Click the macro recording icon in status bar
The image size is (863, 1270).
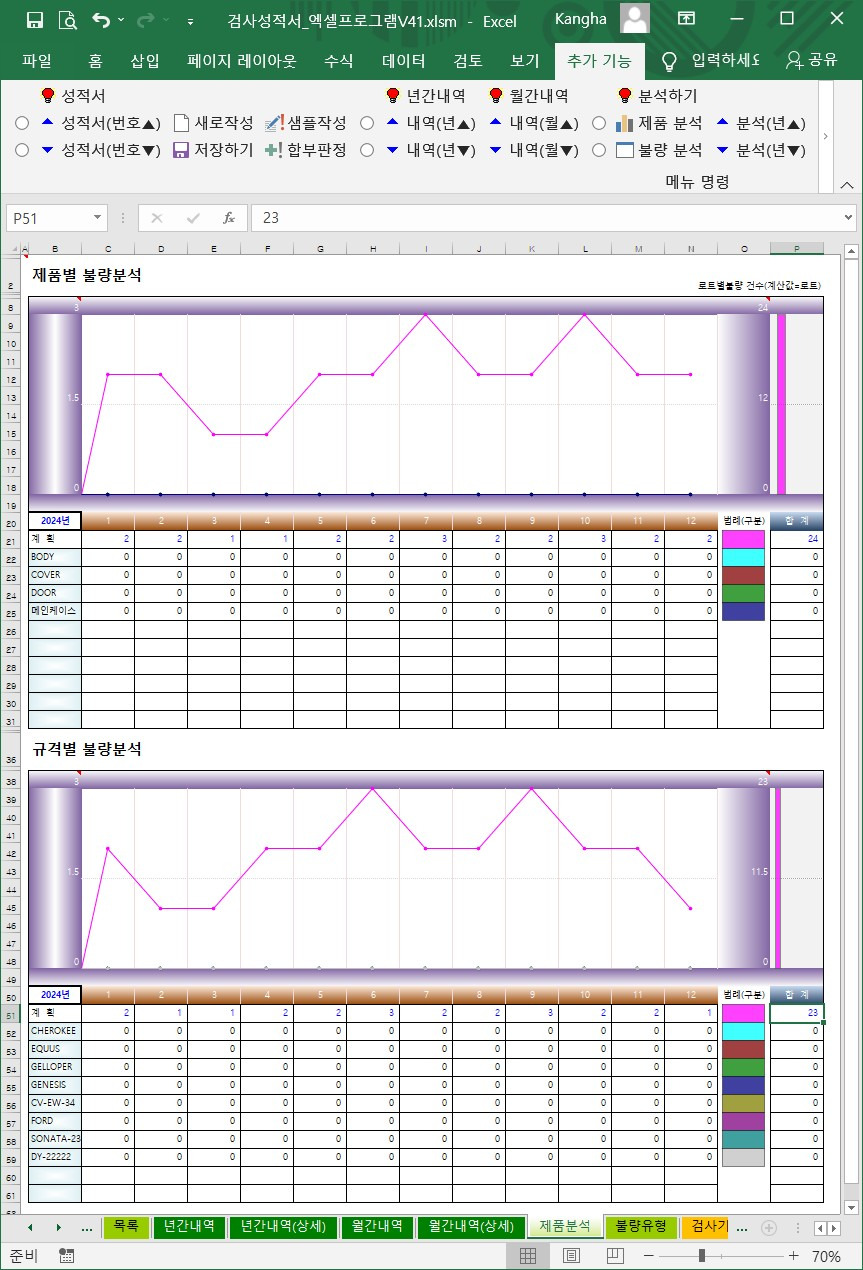[67, 1256]
